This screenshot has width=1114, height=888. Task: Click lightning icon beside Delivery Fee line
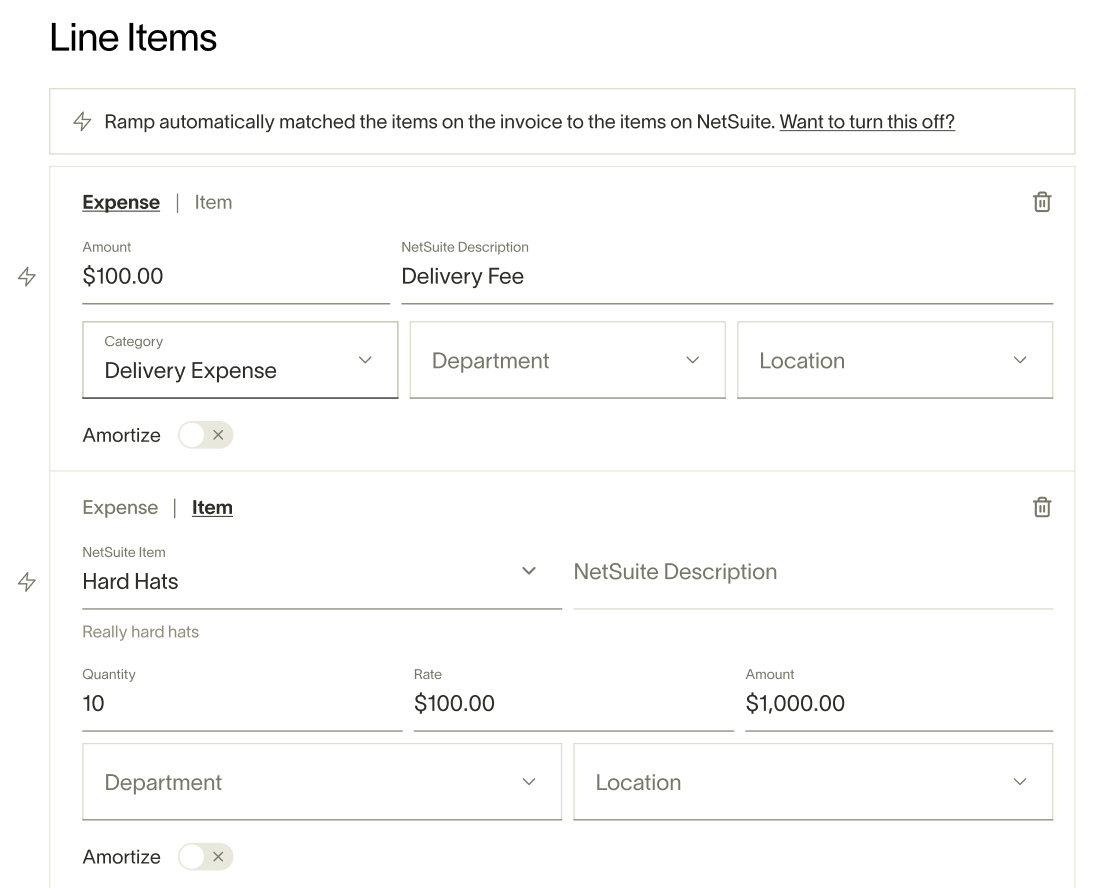(x=27, y=276)
